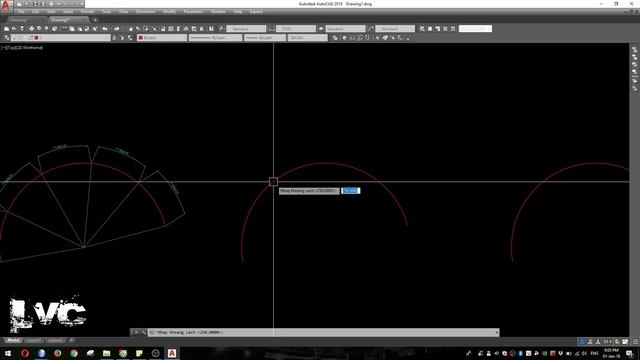
Task: Click the New drawing icon in standard toolbar
Action: click(x=7, y=29)
